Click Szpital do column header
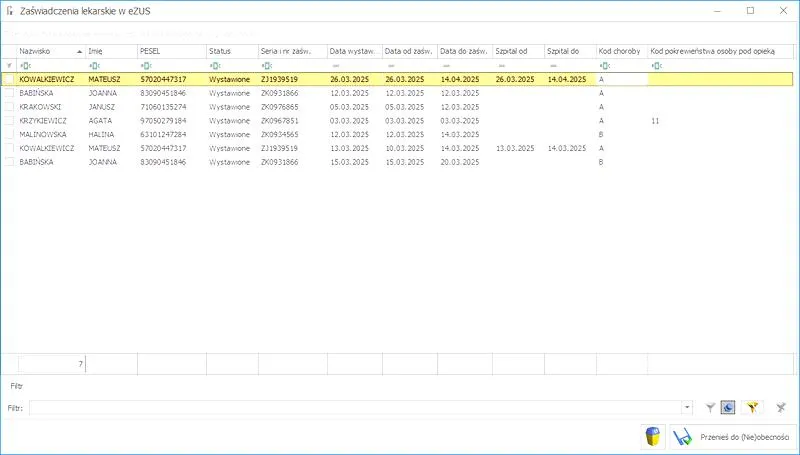 click(x=570, y=51)
